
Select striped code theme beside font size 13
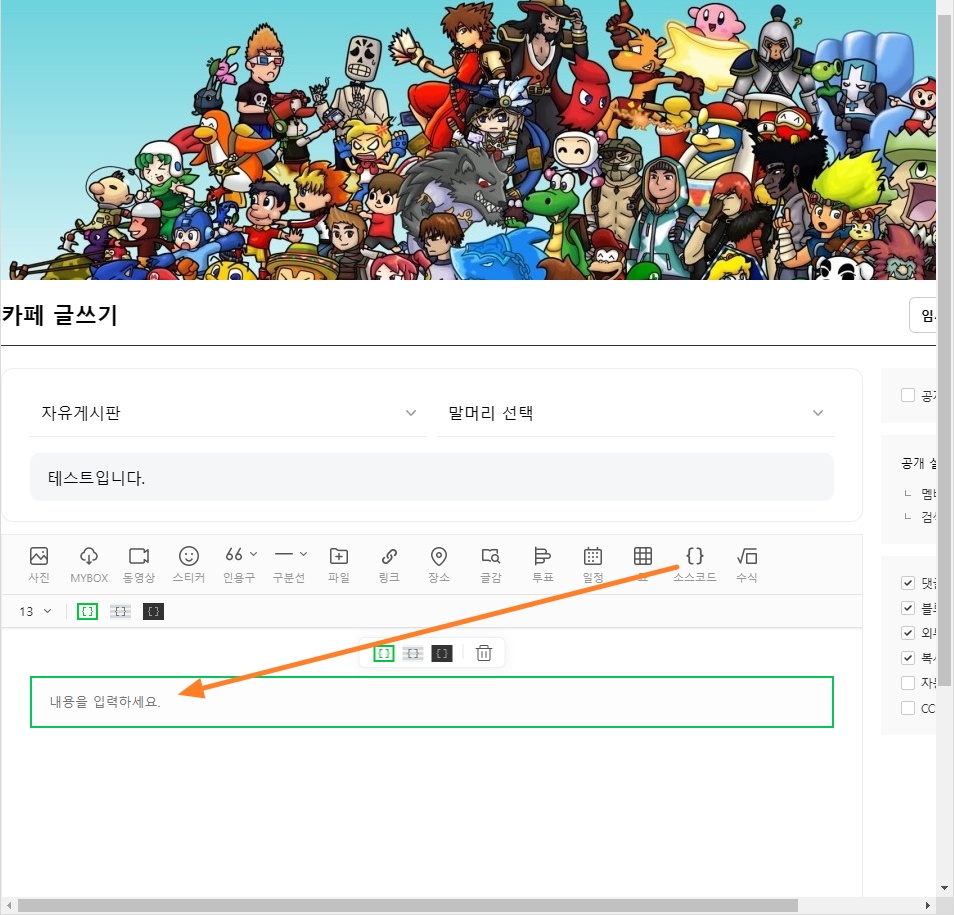[120, 611]
